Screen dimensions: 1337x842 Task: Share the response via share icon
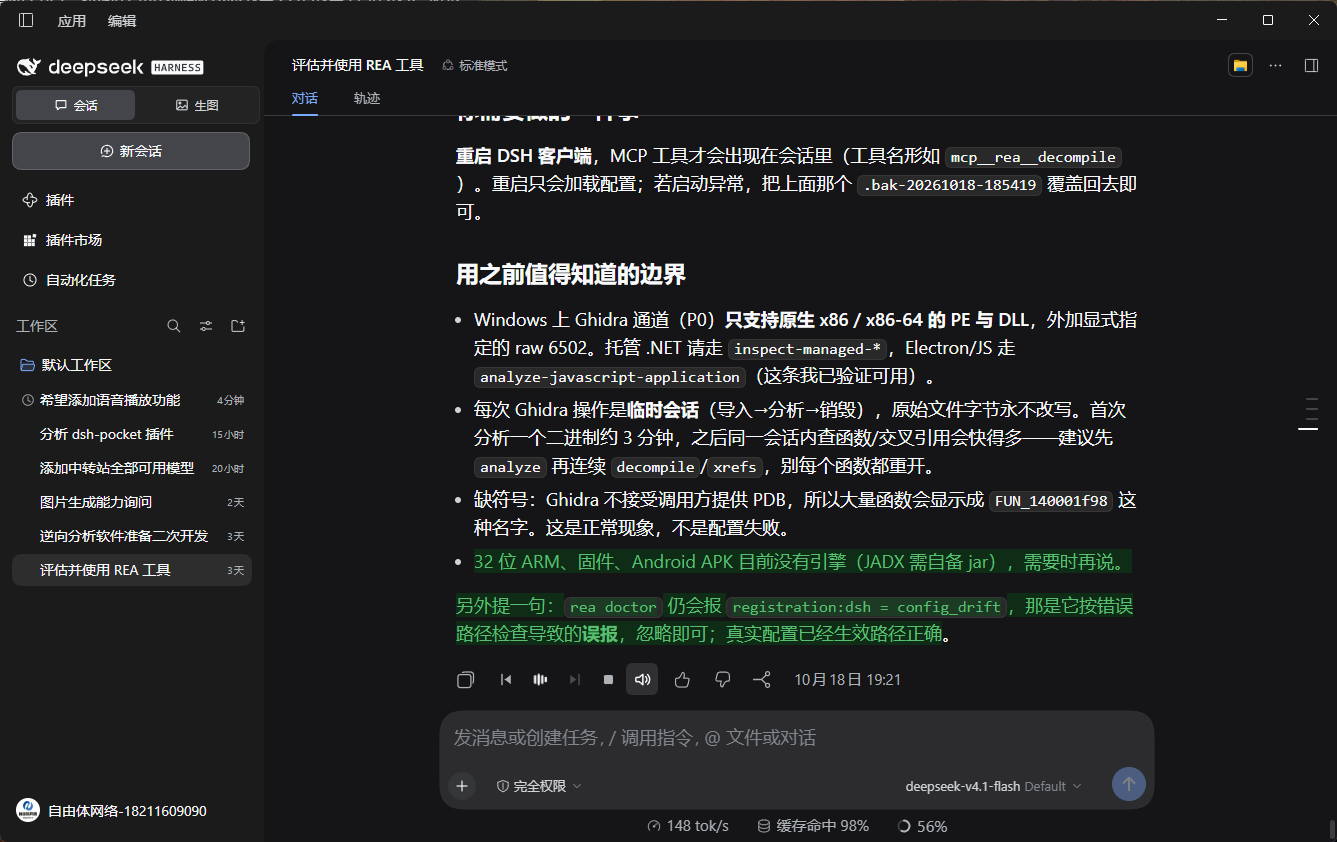click(762, 680)
